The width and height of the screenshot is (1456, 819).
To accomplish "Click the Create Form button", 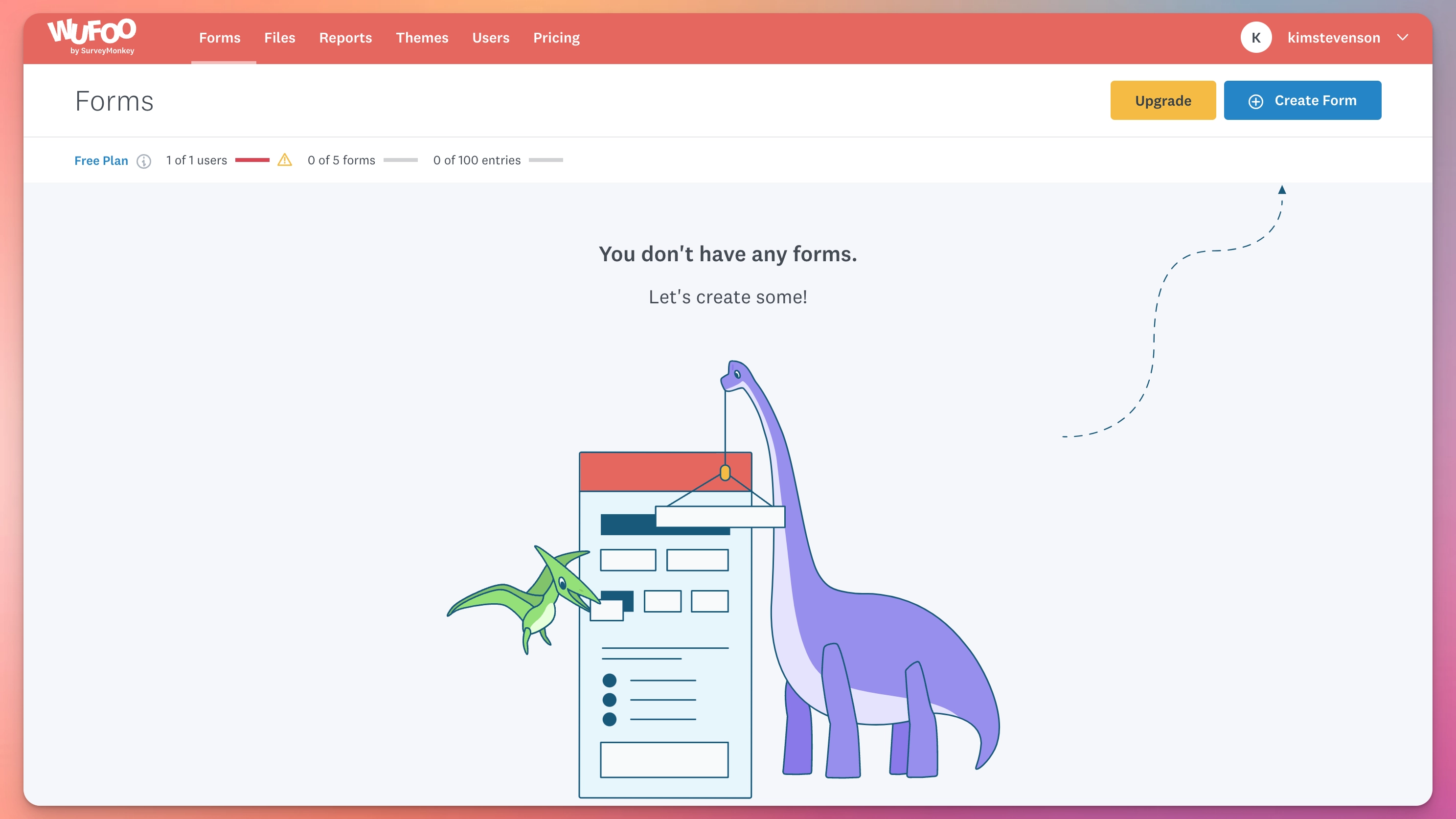I will [x=1303, y=100].
